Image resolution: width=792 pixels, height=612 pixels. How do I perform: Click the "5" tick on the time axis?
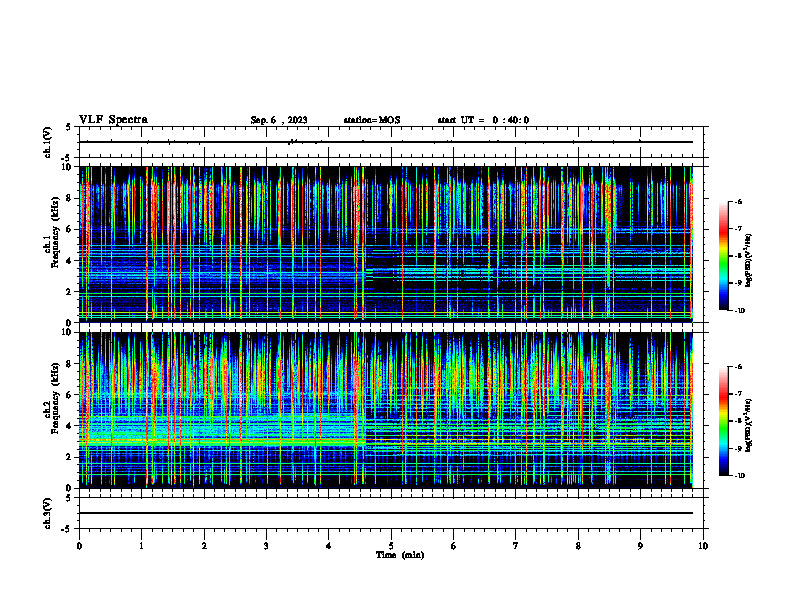(x=391, y=546)
